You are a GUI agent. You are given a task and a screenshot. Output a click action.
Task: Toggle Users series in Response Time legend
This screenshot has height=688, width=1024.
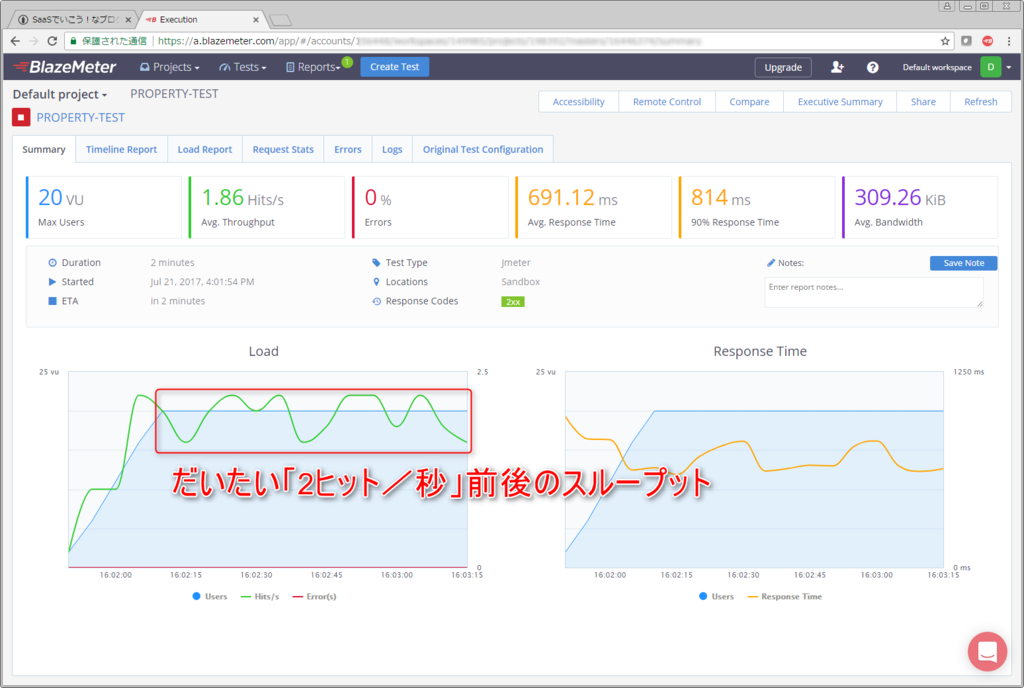click(x=716, y=596)
